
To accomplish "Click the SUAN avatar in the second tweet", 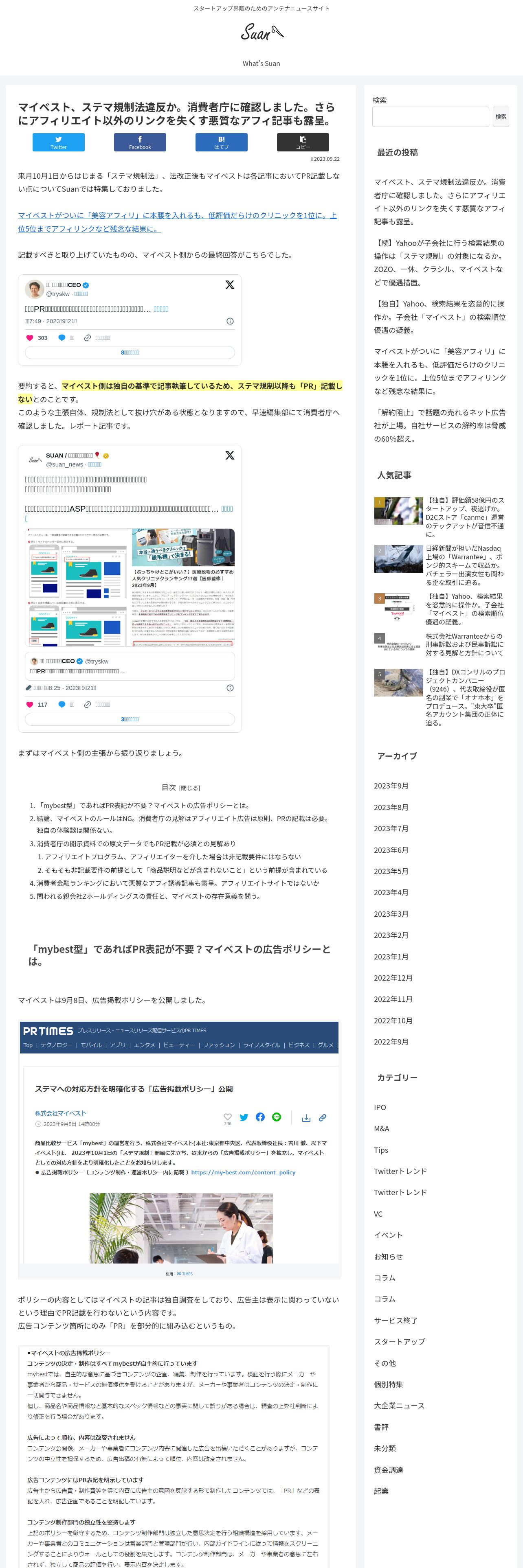I will click(34, 460).
